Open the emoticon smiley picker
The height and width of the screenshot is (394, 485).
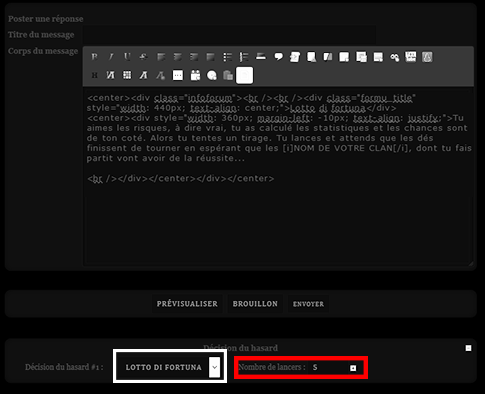coord(212,76)
